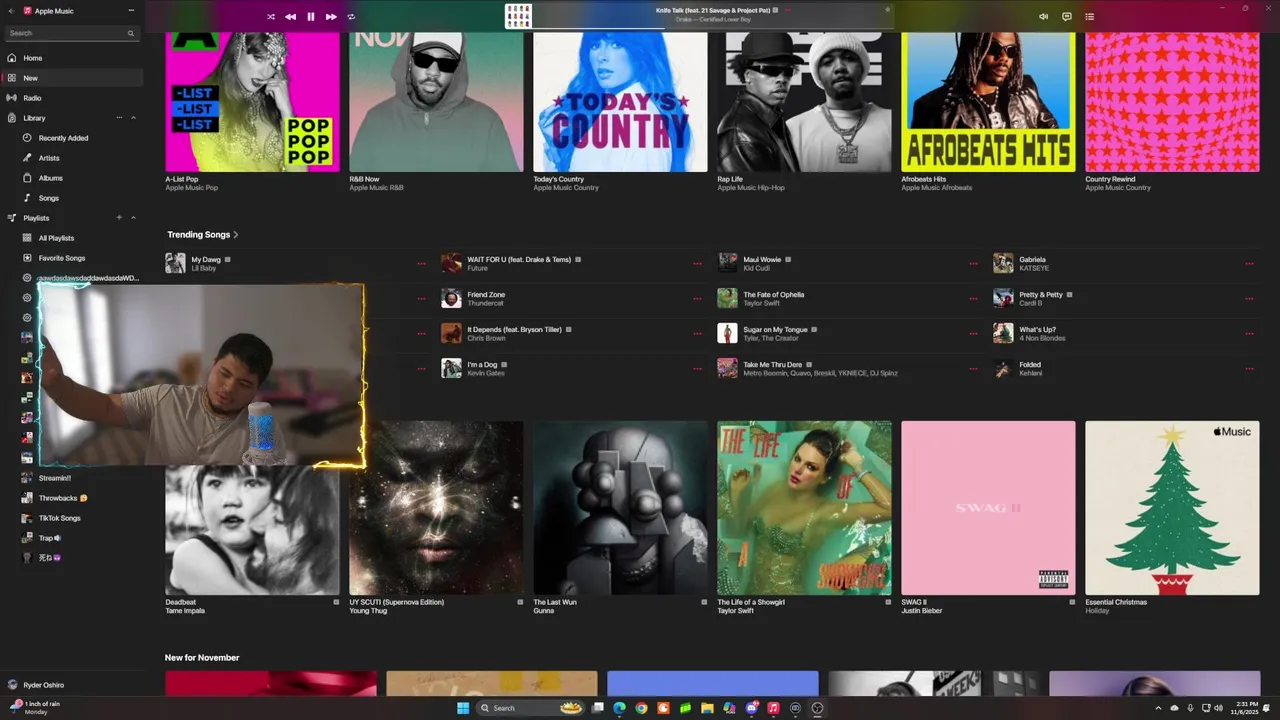The image size is (1280, 720).
Task: Open the Apple Music sidebar ellipsis menu
Action: 131,11
